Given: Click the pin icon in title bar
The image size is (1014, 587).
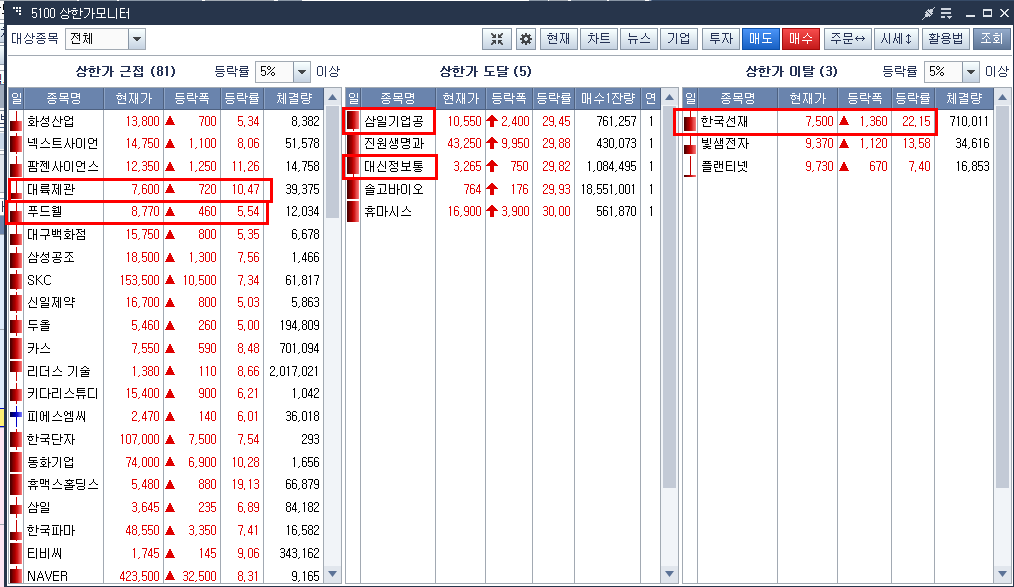Looking at the screenshot, I should coord(929,13).
